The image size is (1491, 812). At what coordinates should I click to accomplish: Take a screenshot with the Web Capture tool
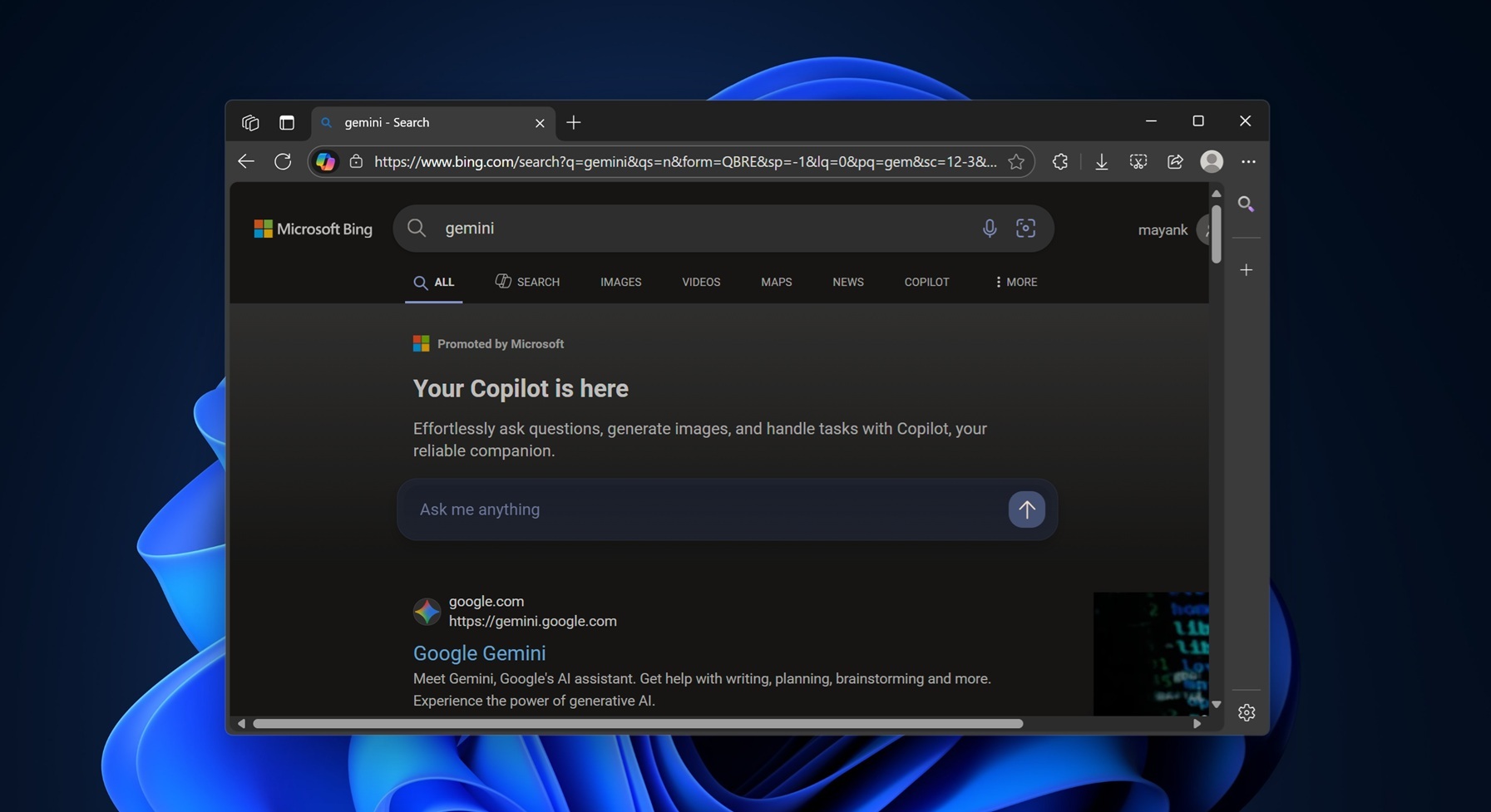pos(1138,161)
